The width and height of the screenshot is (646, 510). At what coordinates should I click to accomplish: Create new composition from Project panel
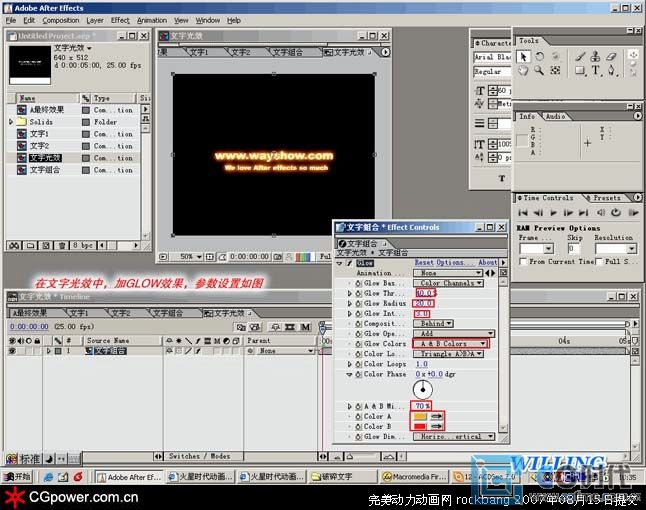tap(46, 246)
